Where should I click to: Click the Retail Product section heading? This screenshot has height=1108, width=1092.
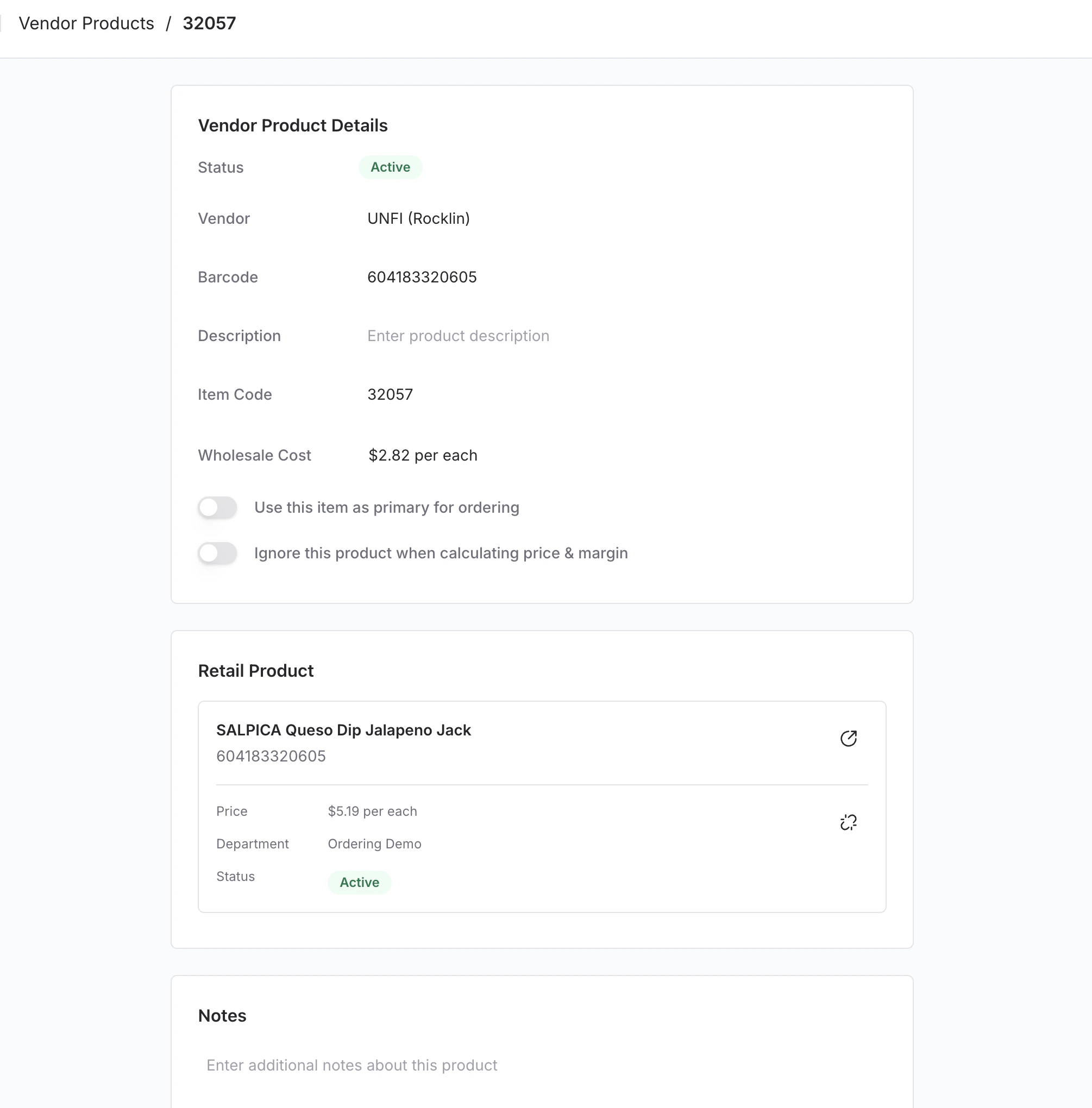point(256,670)
